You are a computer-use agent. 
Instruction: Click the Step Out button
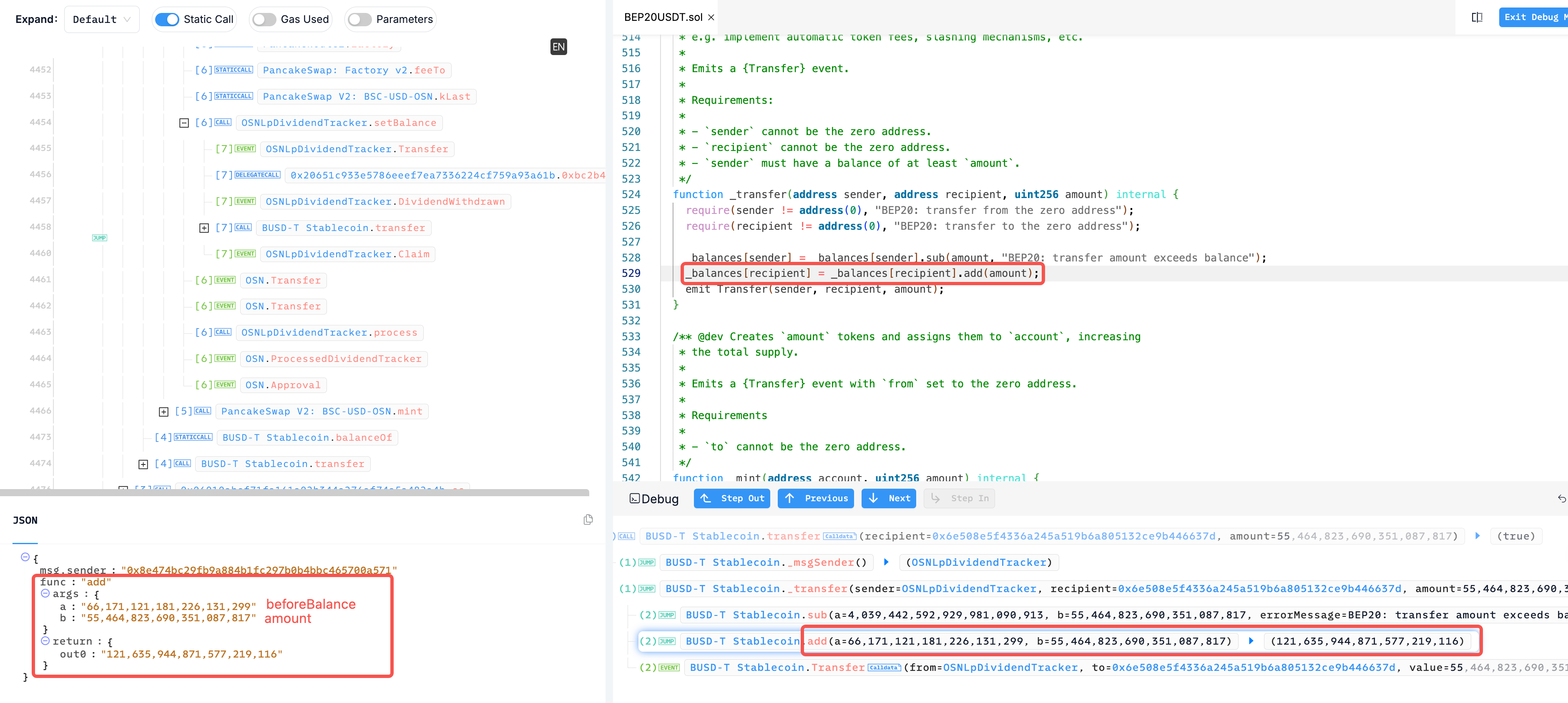coord(732,499)
